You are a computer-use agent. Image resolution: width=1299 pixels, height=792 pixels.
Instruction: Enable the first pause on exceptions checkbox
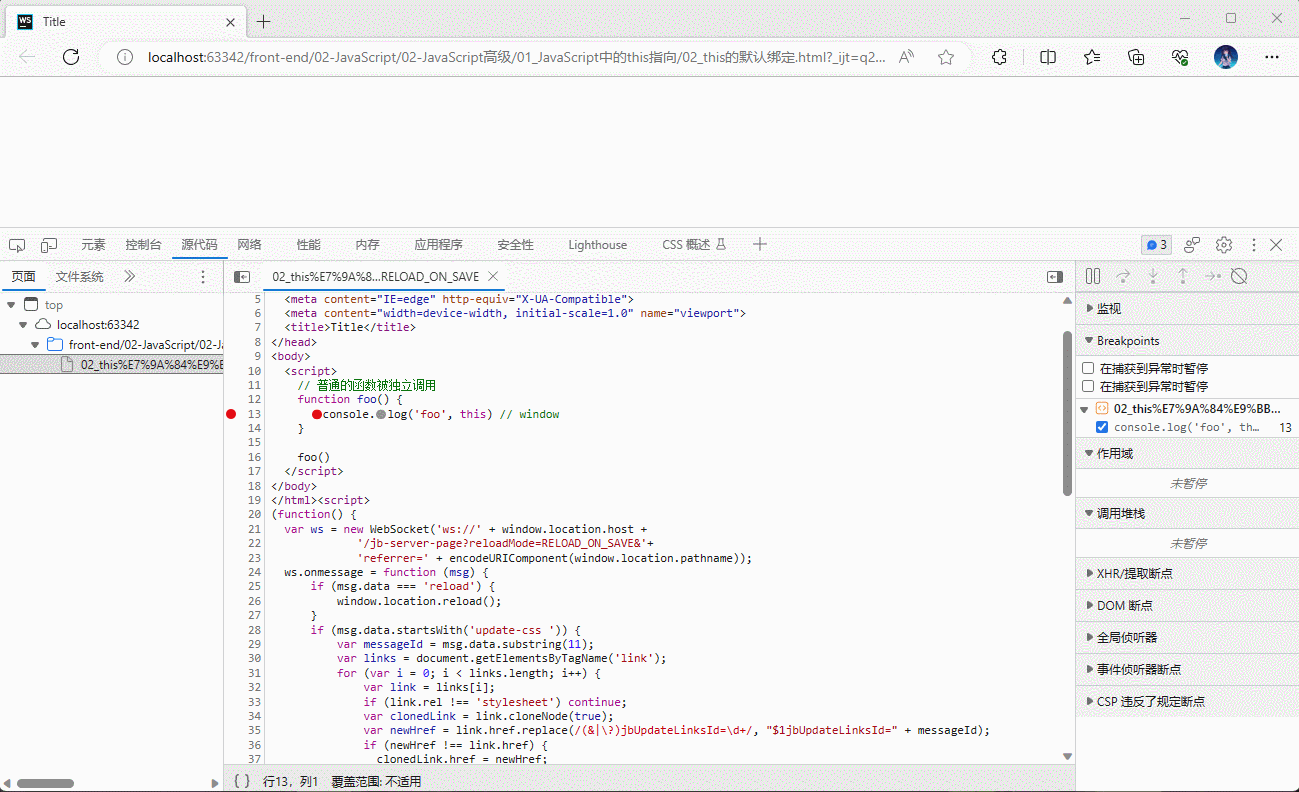[1088, 368]
